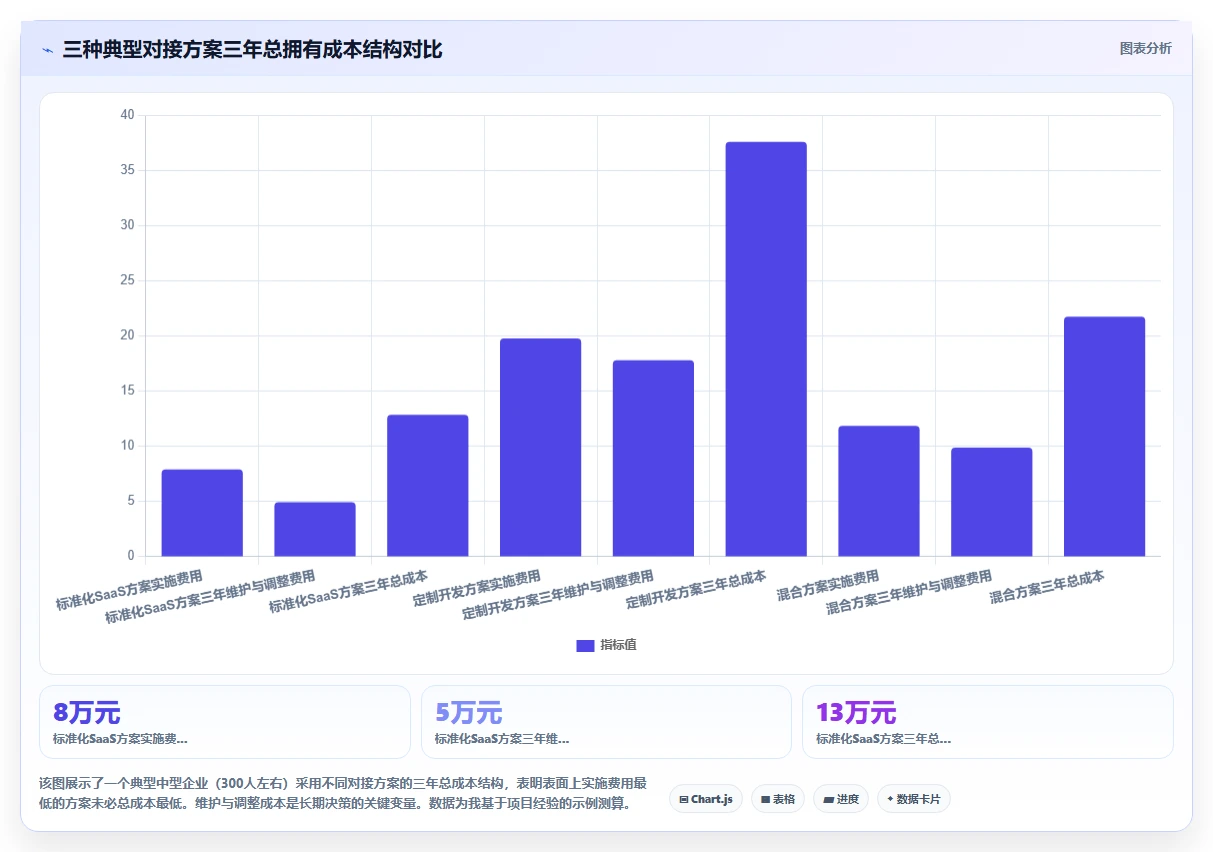Click the 8万元 value text

(87, 713)
